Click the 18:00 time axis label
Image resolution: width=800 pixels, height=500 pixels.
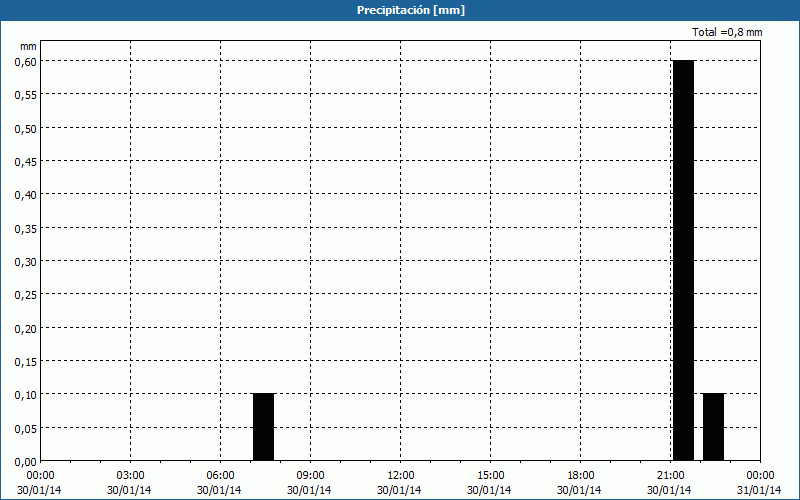[581, 476]
